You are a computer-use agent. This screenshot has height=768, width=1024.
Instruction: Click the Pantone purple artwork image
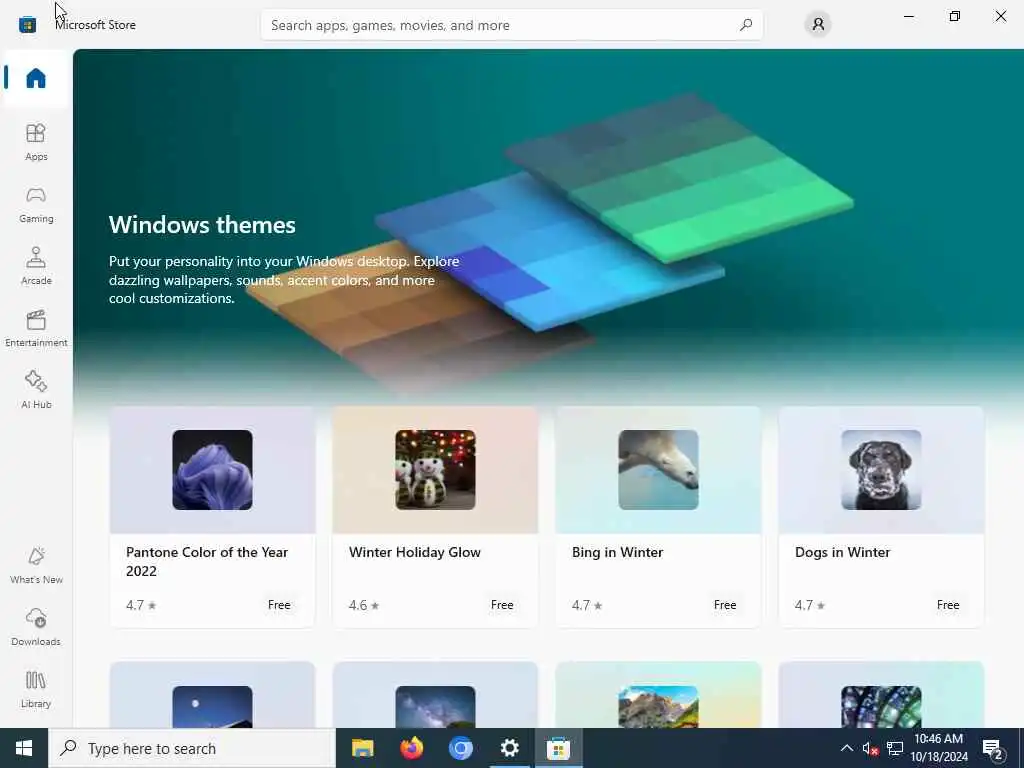click(212, 470)
